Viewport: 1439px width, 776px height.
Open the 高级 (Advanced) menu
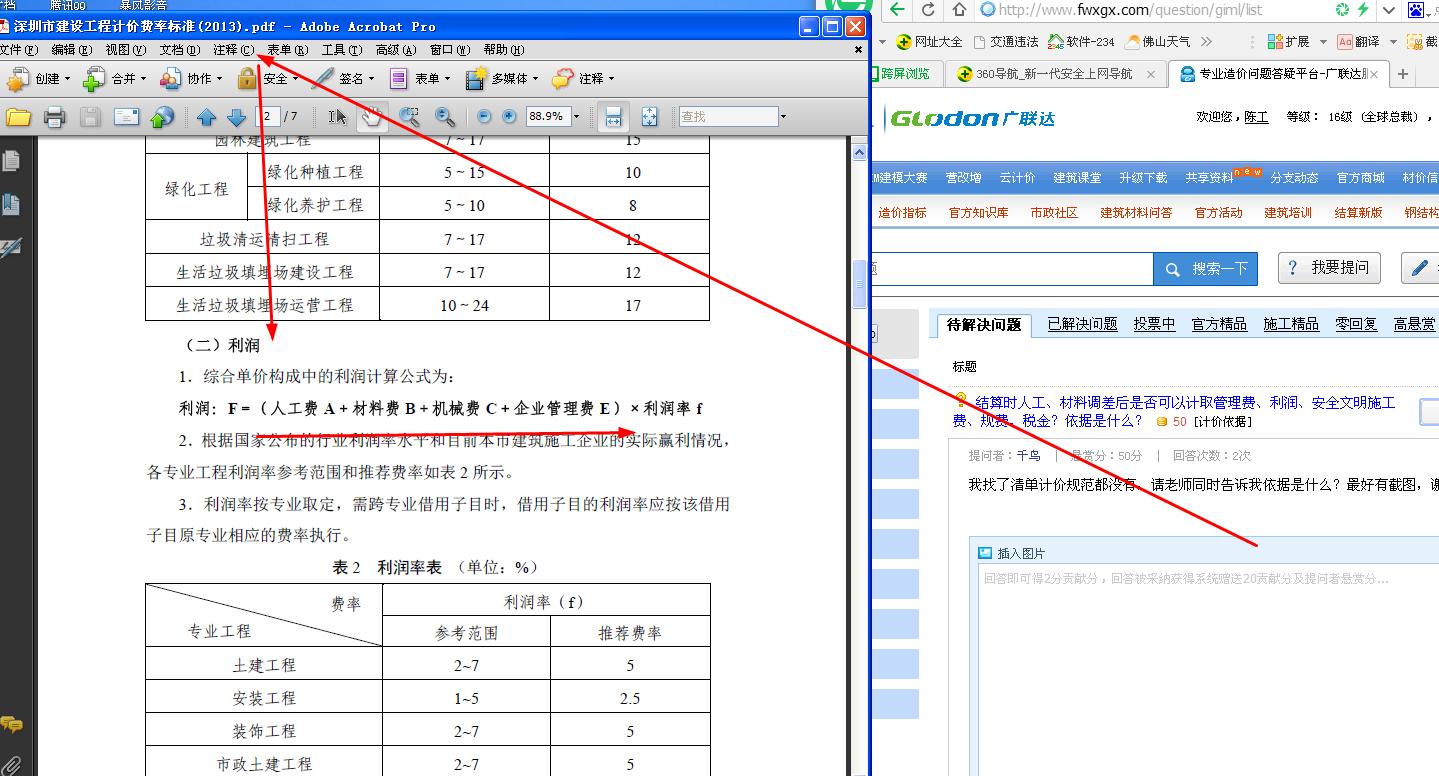[395, 50]
